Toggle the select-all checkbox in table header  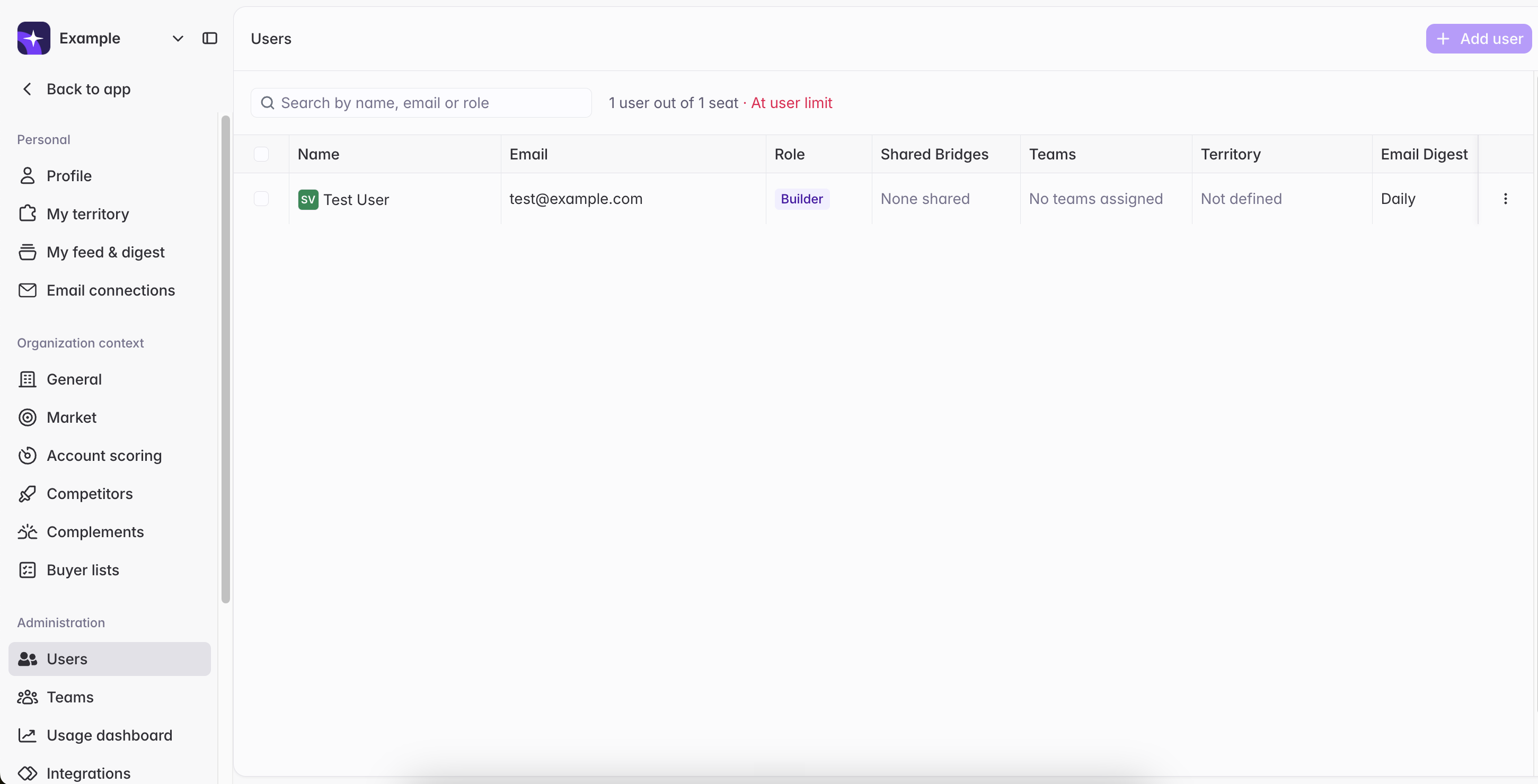[x=261, y=154]
